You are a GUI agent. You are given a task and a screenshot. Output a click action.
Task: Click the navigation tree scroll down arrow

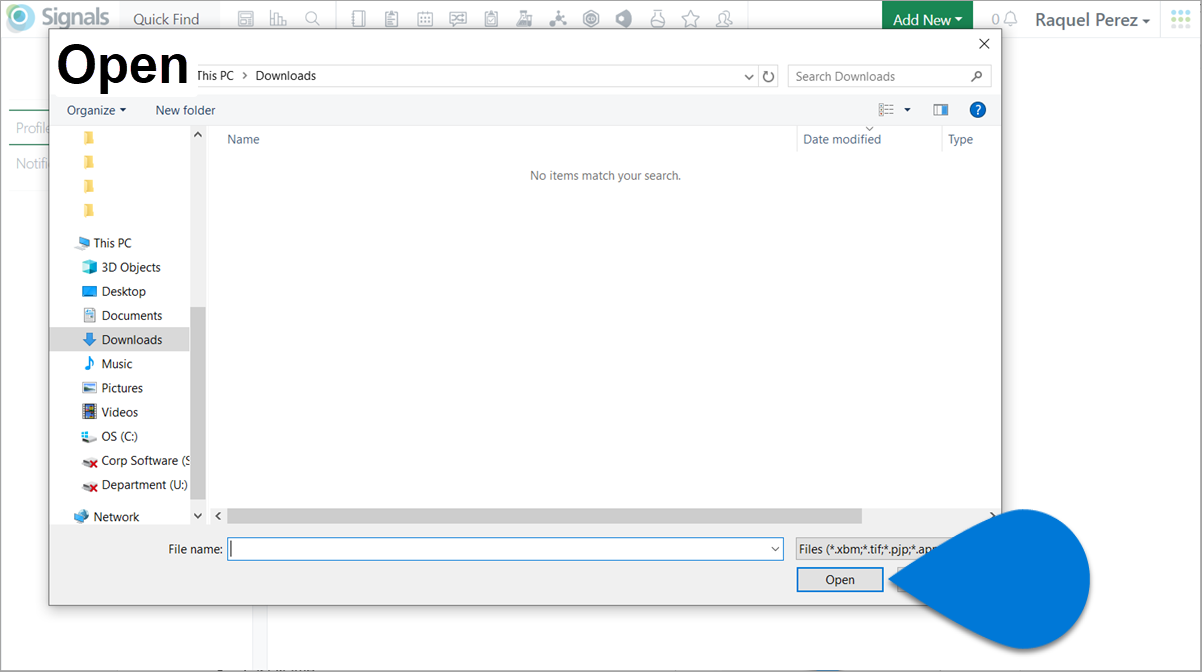coord(197,516)
